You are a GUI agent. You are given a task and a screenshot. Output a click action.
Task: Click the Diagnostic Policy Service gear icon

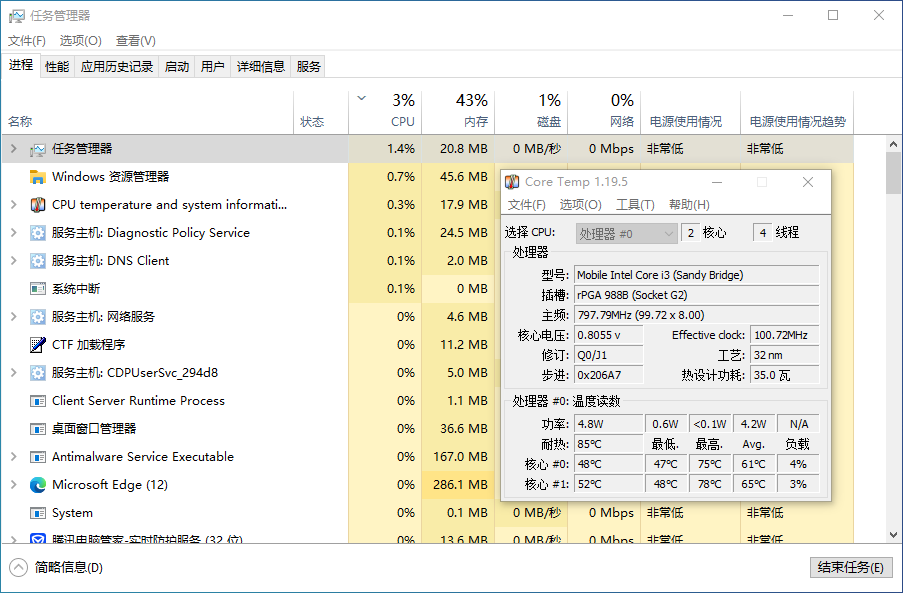pos(38,233)
